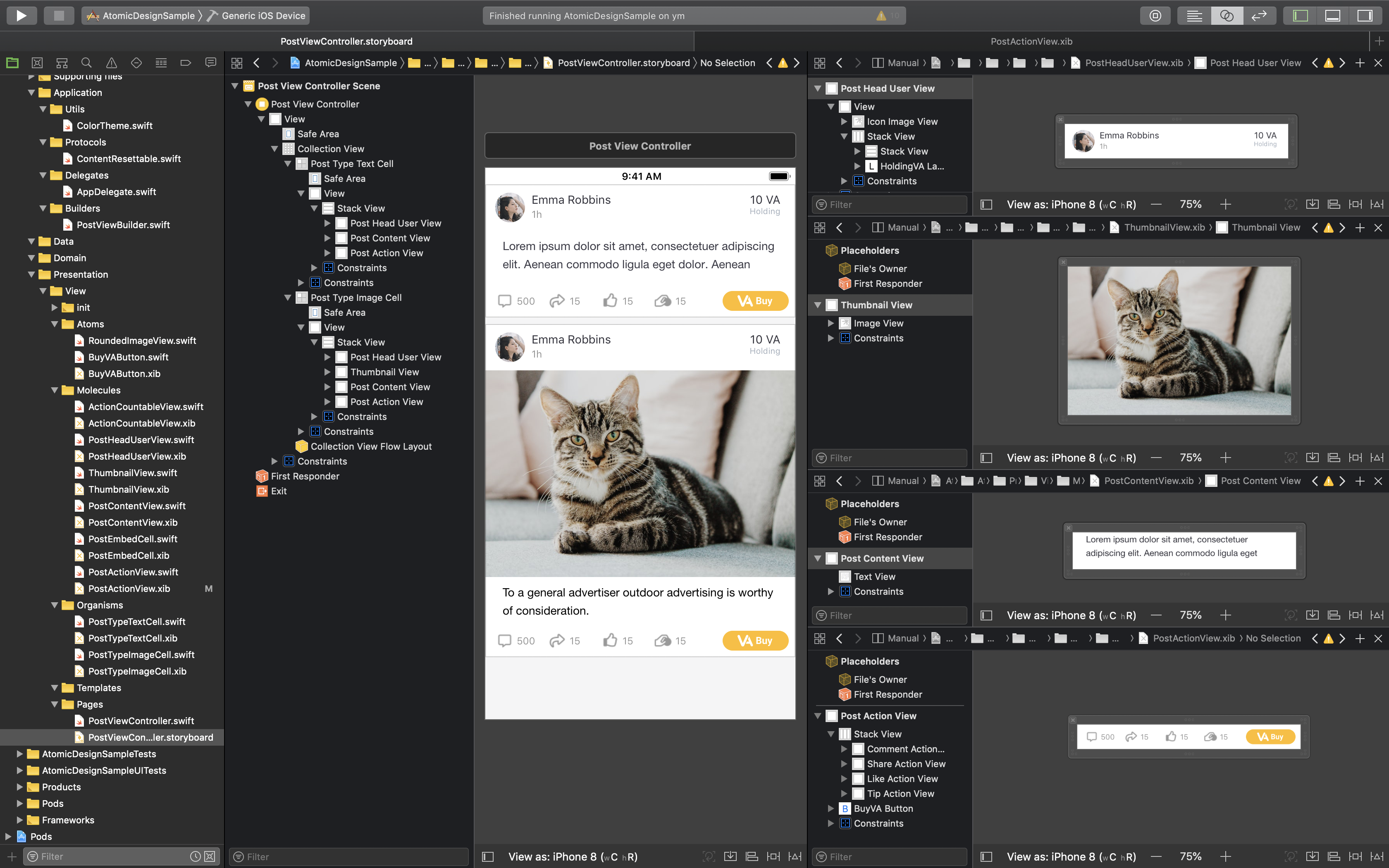Open the source control navigator icon
The height and width of the screenshot is (868, 1389).
[x=37, y=62]
